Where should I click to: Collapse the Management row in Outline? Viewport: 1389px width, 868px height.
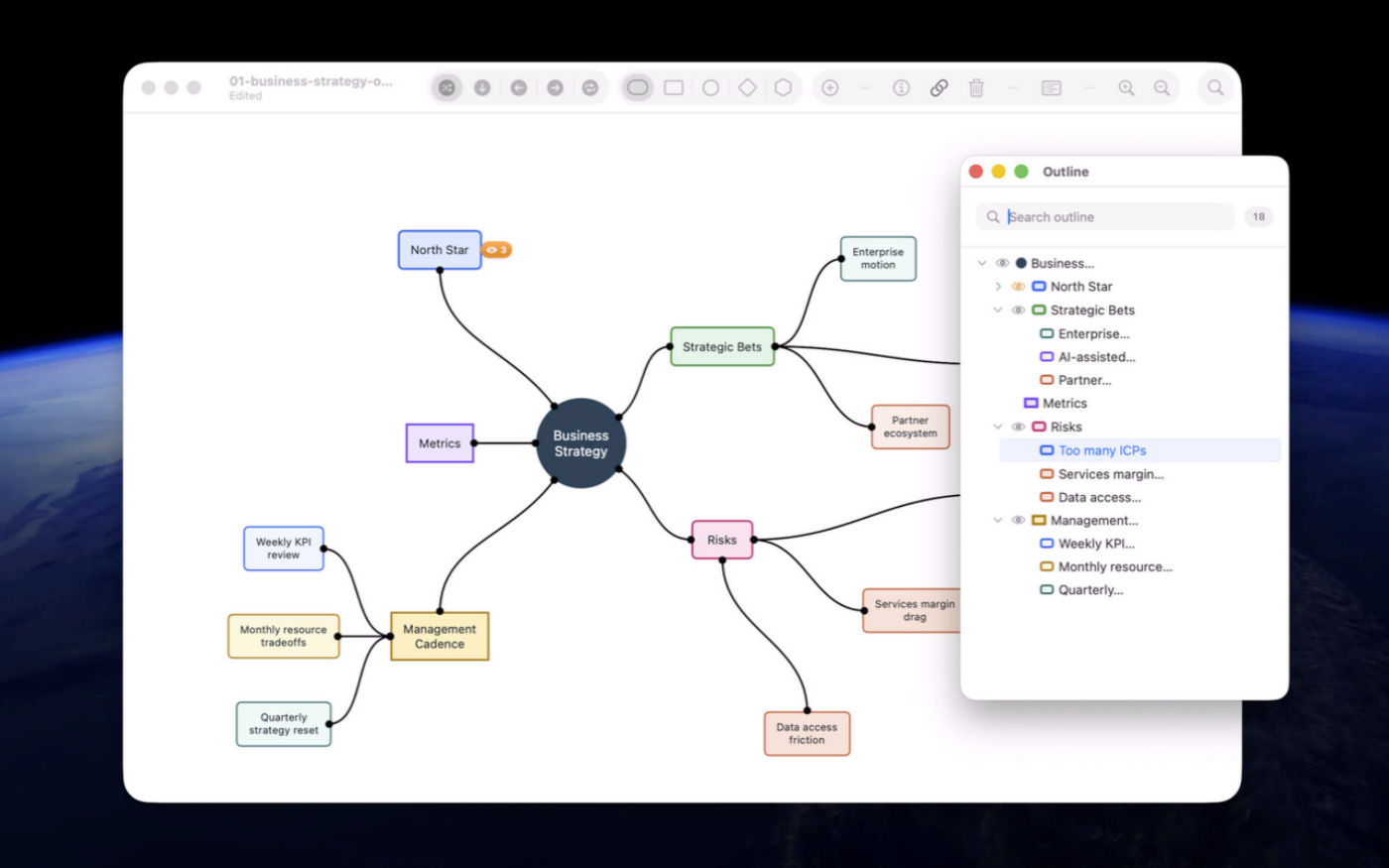click(998, 520)
